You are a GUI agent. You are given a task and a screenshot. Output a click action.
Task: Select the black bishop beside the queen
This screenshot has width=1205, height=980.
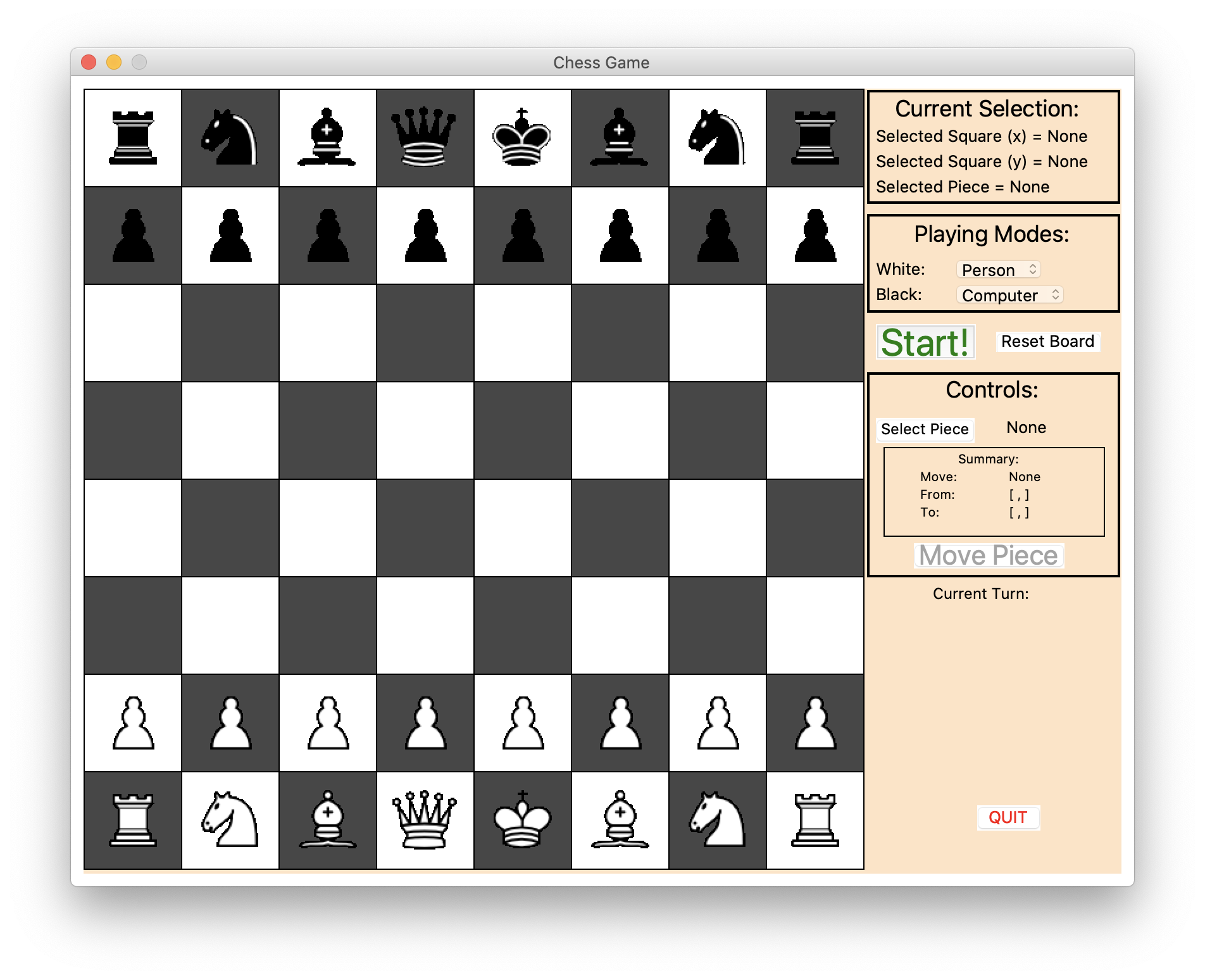(327, 137)
